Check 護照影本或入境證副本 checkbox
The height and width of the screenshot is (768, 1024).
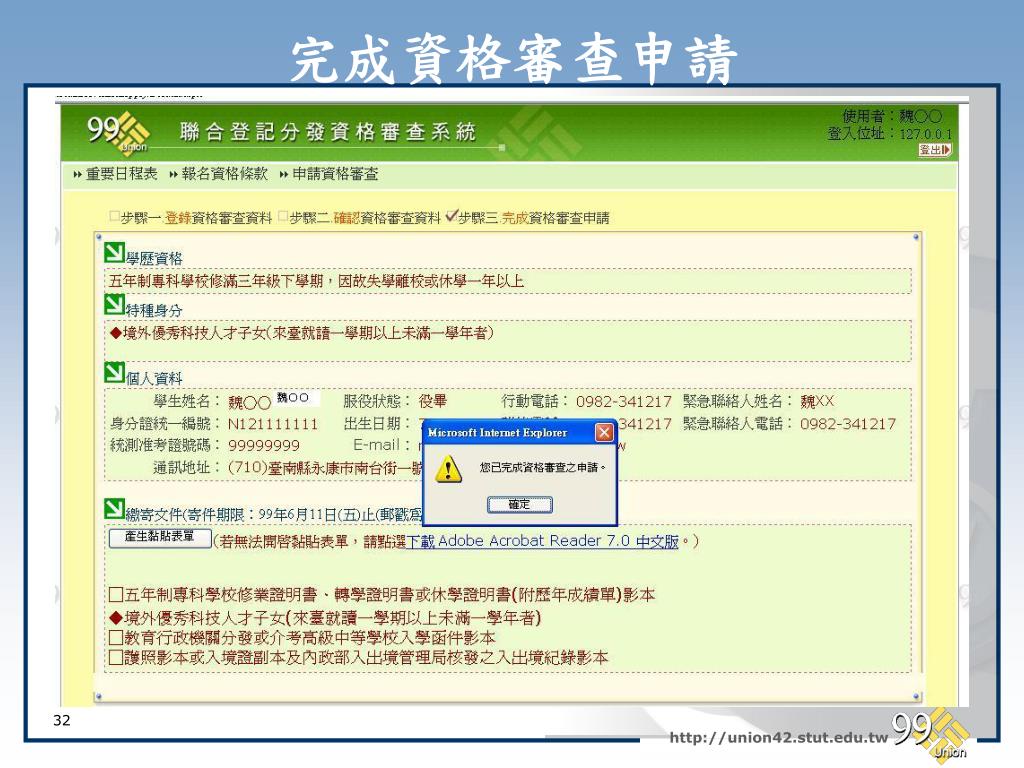[x=116, y=658]
